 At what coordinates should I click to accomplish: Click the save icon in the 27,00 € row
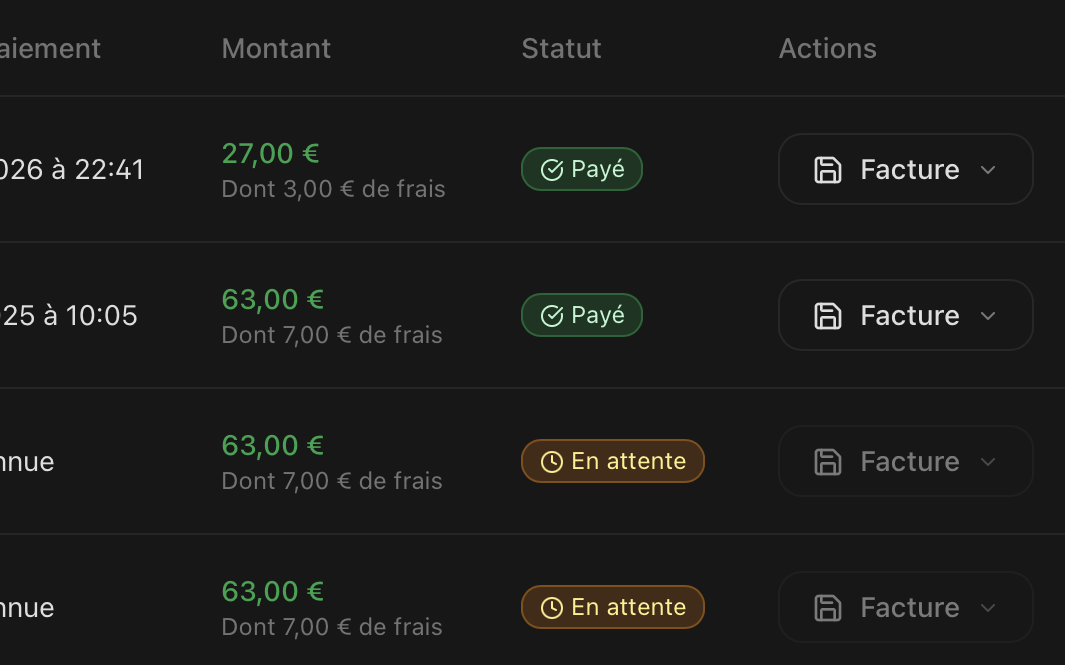tap(828, 170)
